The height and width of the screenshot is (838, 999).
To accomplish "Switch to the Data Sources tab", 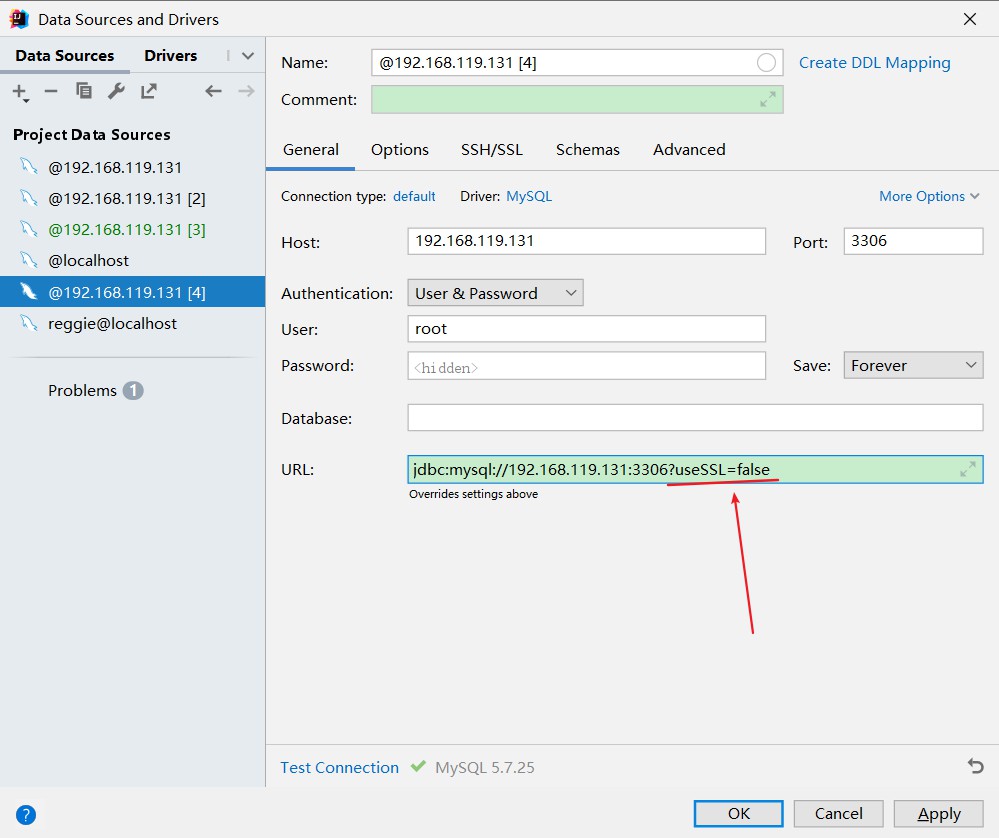I will pyautogui.click(x=65, y=56).
